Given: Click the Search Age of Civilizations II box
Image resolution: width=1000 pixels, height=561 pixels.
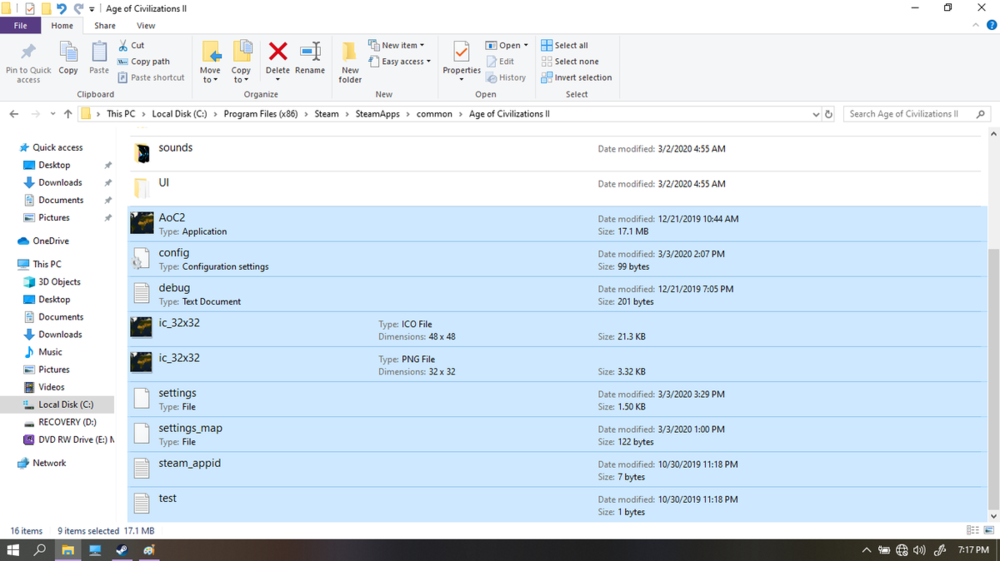Looking at the screenshot, I should (916, 114).
